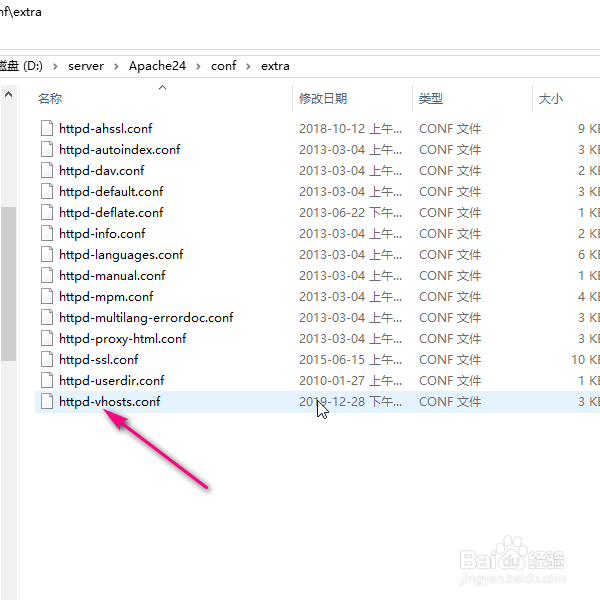Image resolution: width=600 pixels, height=600 pixels.
Task: Select file name httpd-vhosts.conf
Action: click(x=109, y=402)
